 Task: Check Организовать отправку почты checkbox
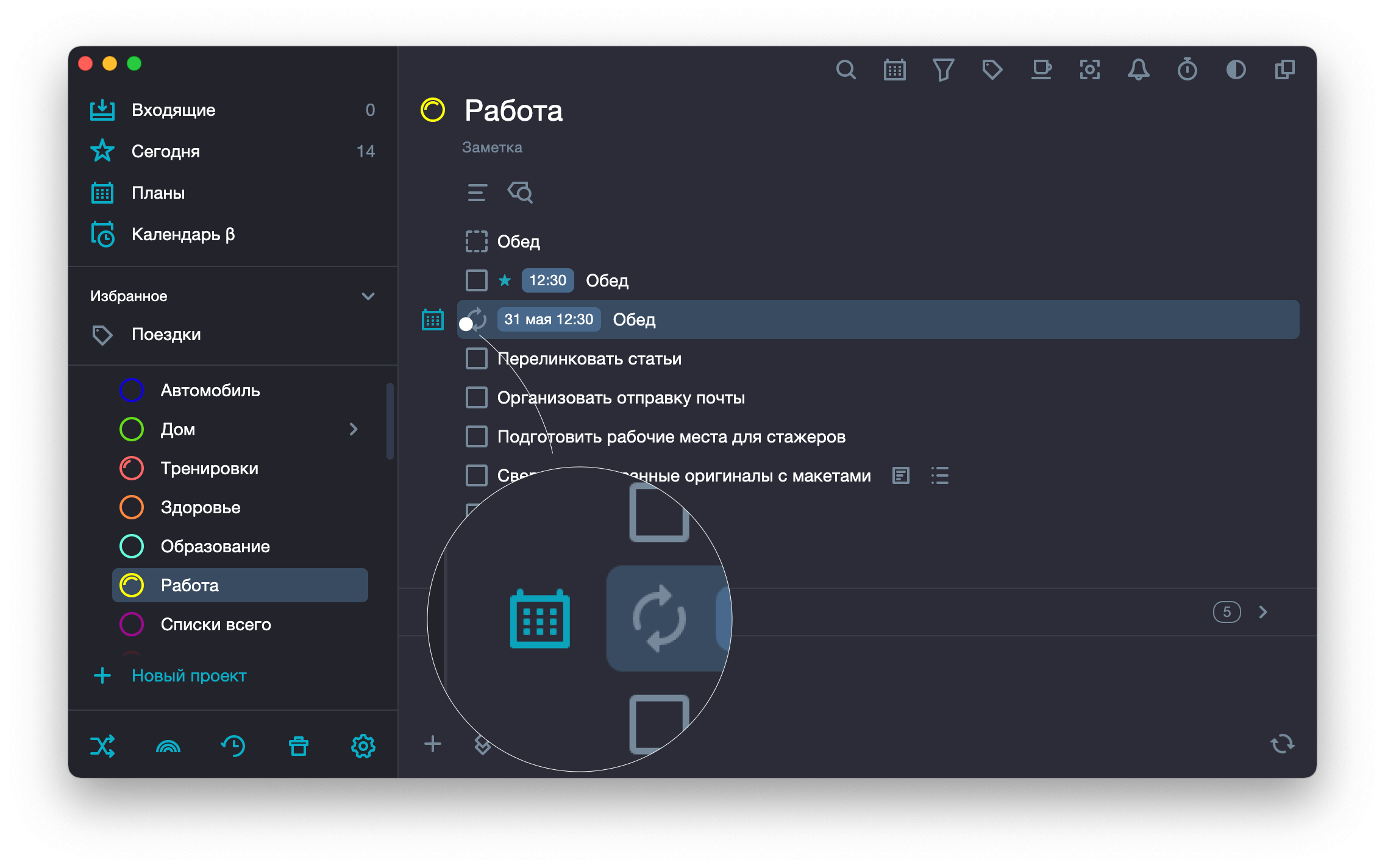(x=476, y=397)
